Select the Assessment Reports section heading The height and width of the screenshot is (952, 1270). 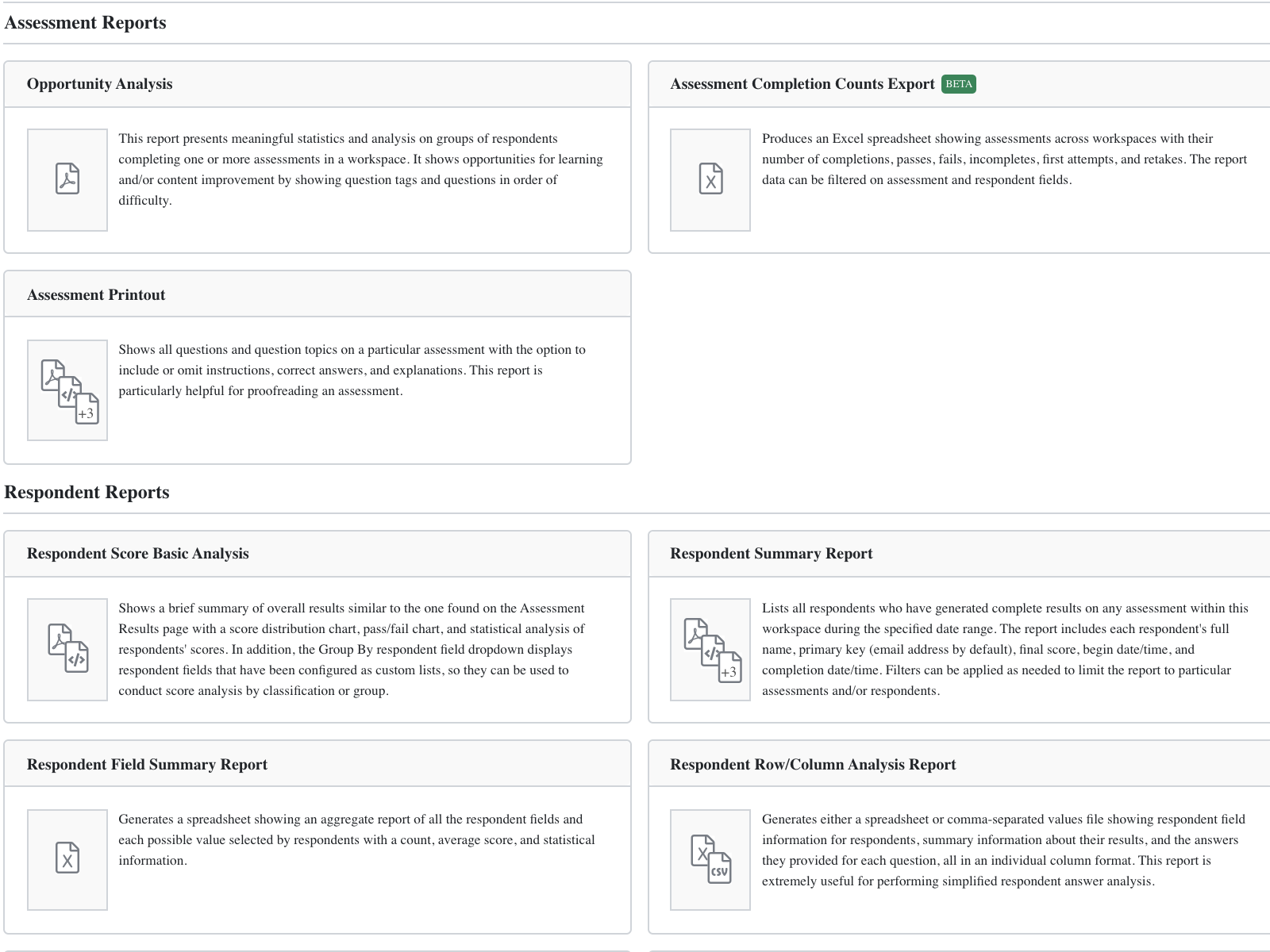pyautogui.click(x=85, y=22)
